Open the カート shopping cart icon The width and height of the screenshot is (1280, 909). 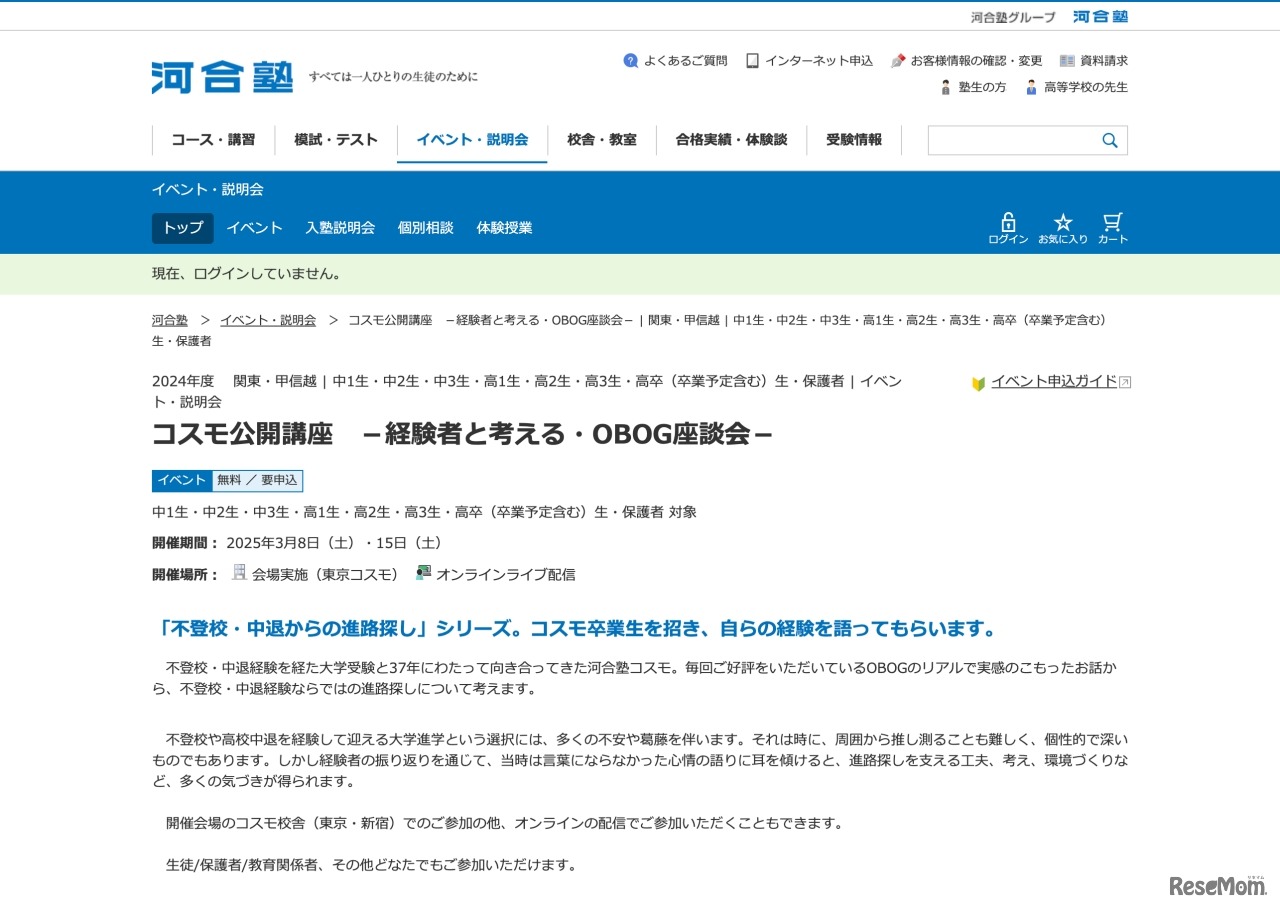1113,222
